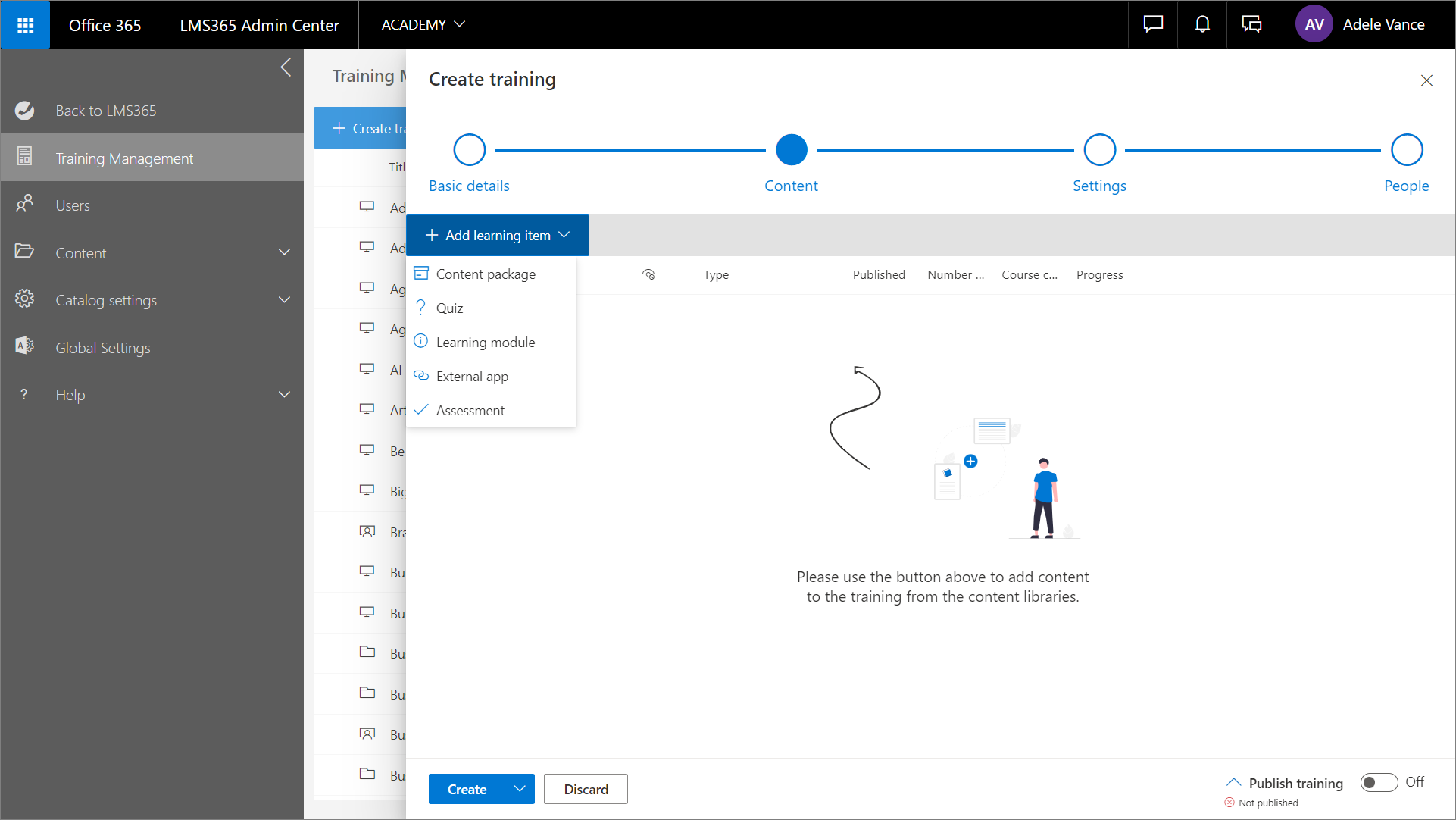The width and height of the screenshot is (1456, 820).
Task: Open the Office 365 app launcher waffle
Action: (25, 25)
